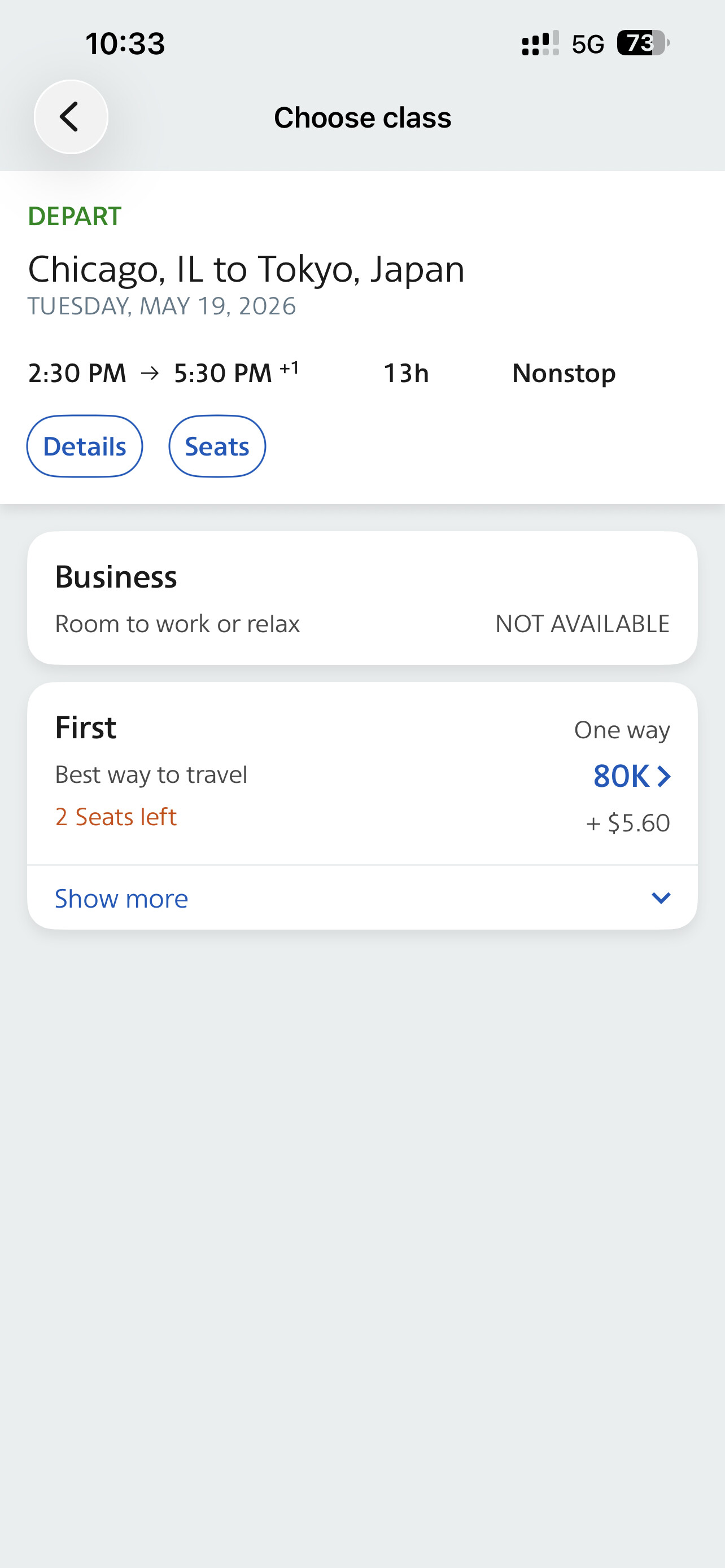Tap the back arrow button
The width and height of the screenshot is (725, 1568).
71,117
